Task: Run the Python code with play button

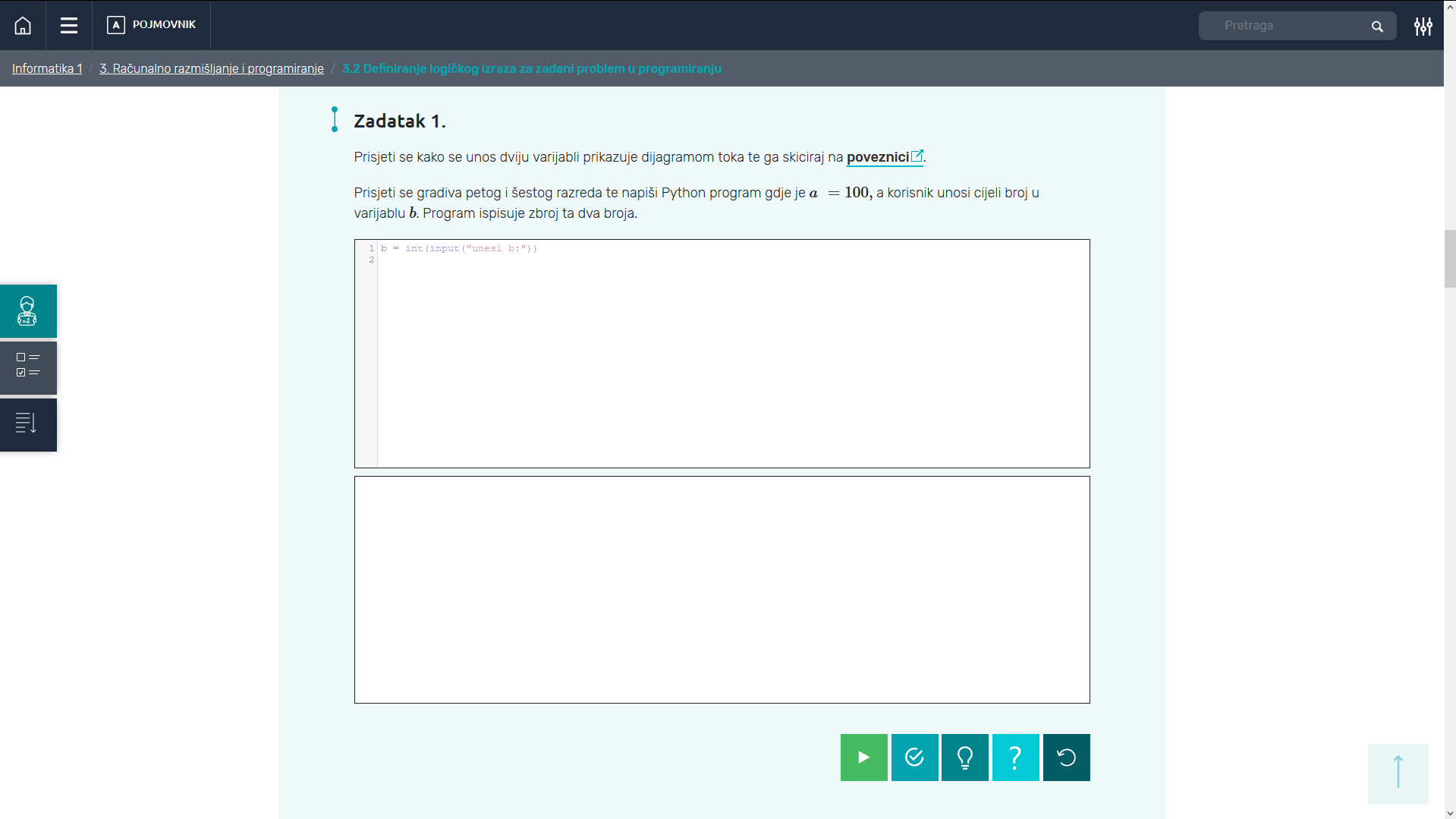Action: (x=863, y=757)
